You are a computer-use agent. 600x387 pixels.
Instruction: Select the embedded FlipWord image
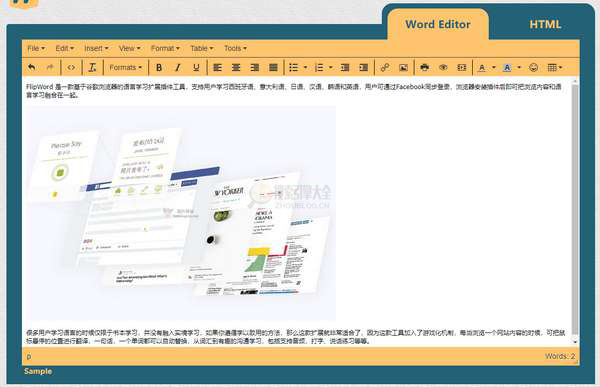(181, 213)
